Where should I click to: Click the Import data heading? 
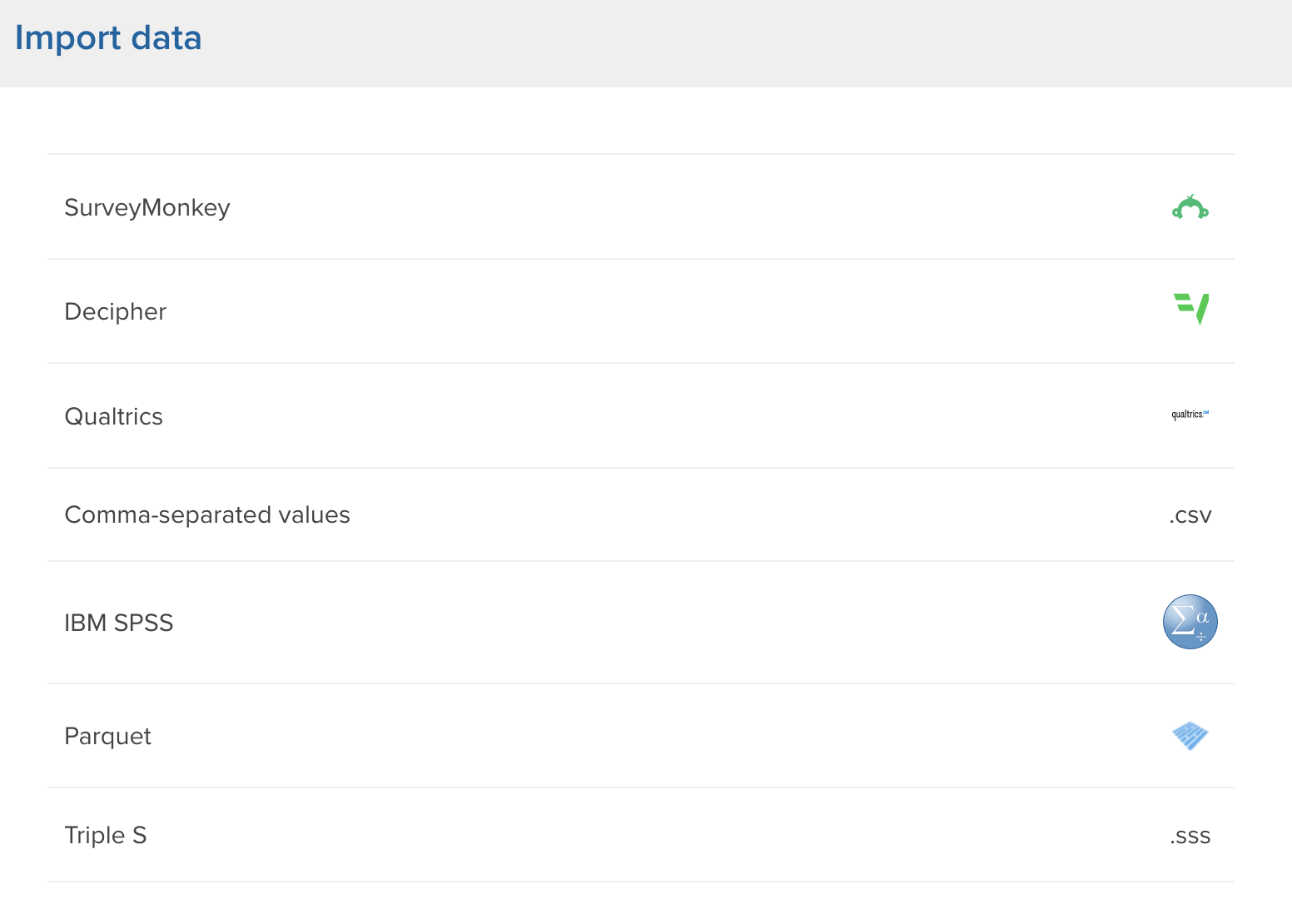tap(108, 38)
